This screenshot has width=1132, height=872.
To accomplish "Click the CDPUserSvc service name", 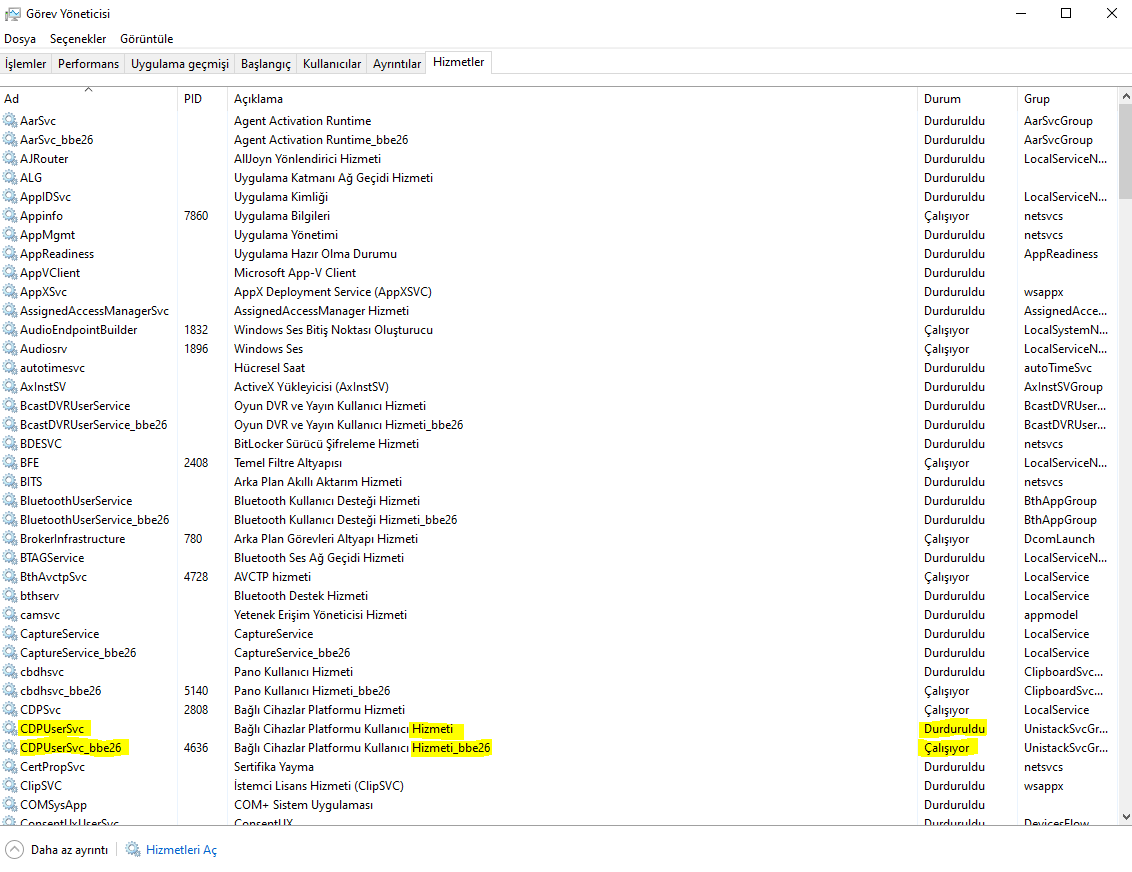I will point(52,729).
